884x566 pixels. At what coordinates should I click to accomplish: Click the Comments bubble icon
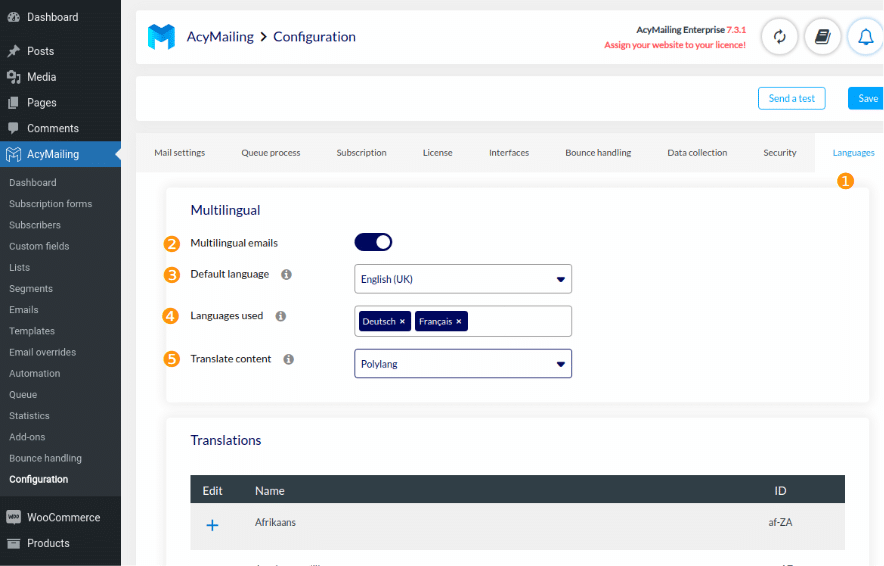pyautogui.click(x=14, y=128)
